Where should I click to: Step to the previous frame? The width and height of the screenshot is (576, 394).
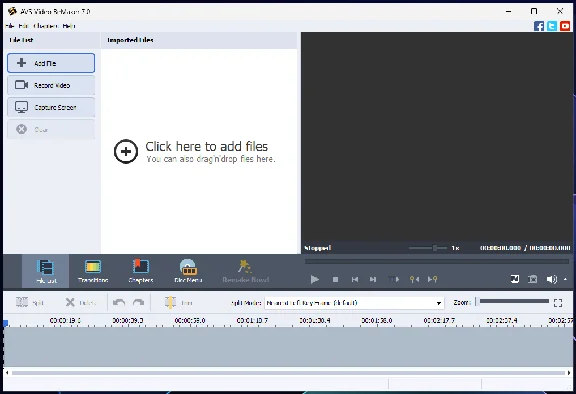(x=354, y=279)
